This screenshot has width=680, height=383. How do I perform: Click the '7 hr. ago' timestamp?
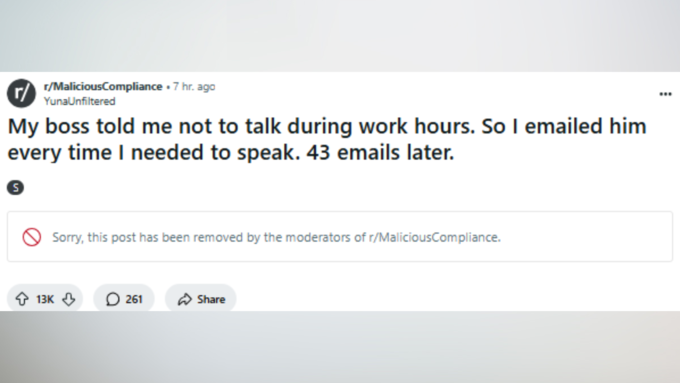[194, 86]
